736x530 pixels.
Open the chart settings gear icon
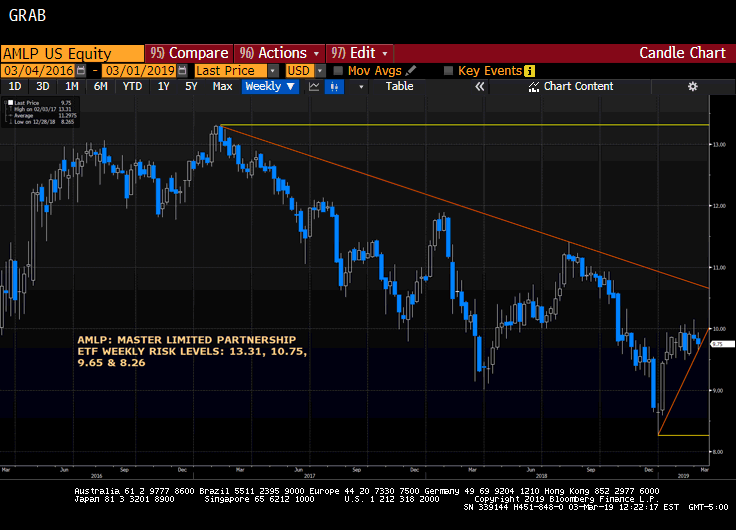point(692,86)
